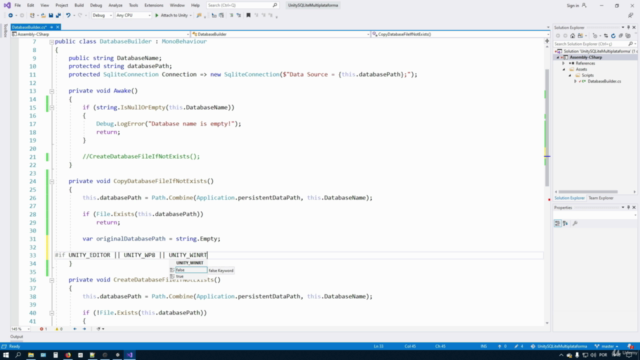Click the Solution Explorer horizontal scrollbar
This screenshot has width=640, height=360.
[588, 191]
